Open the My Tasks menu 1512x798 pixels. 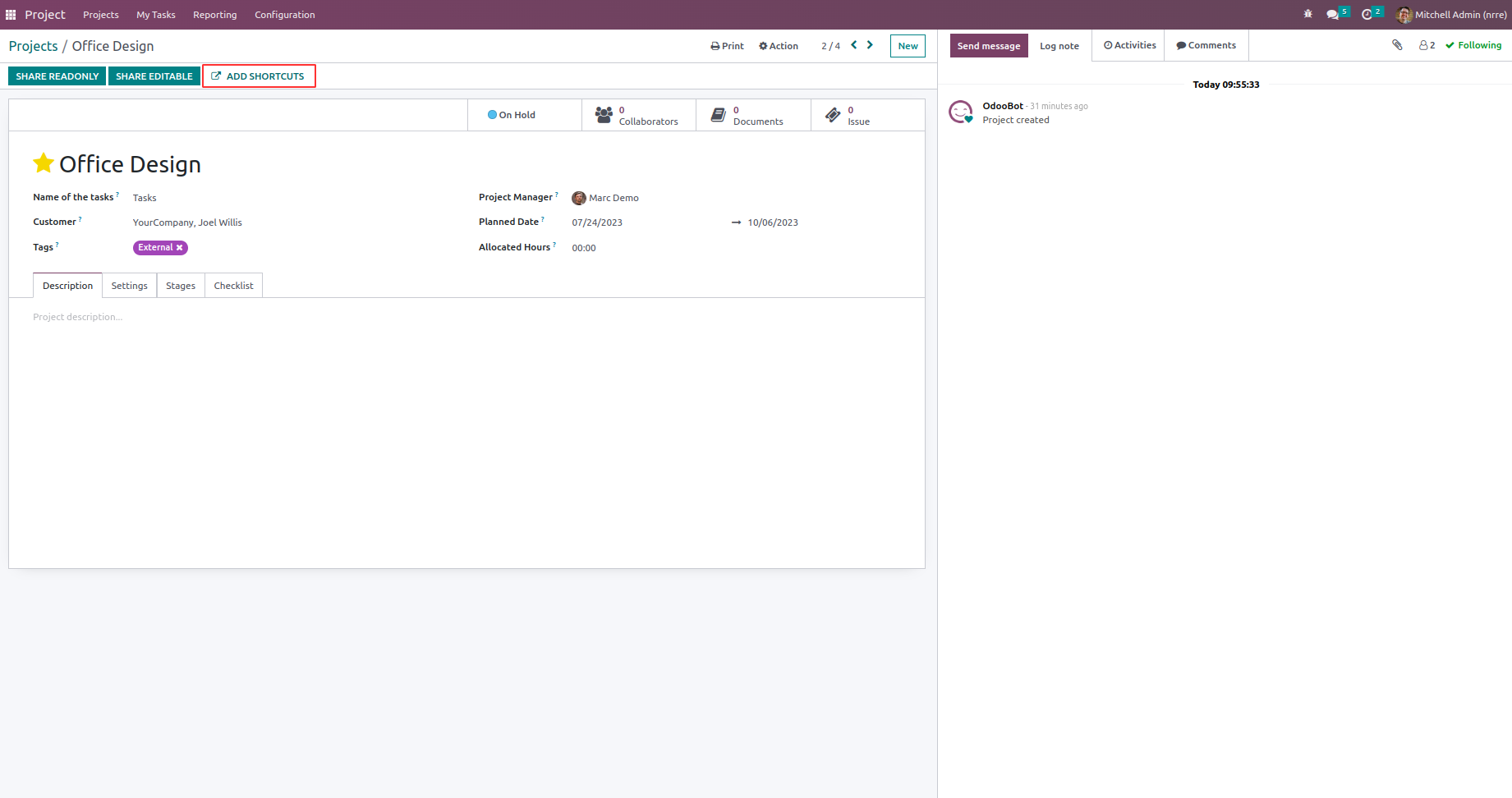[x=156, y=15]
